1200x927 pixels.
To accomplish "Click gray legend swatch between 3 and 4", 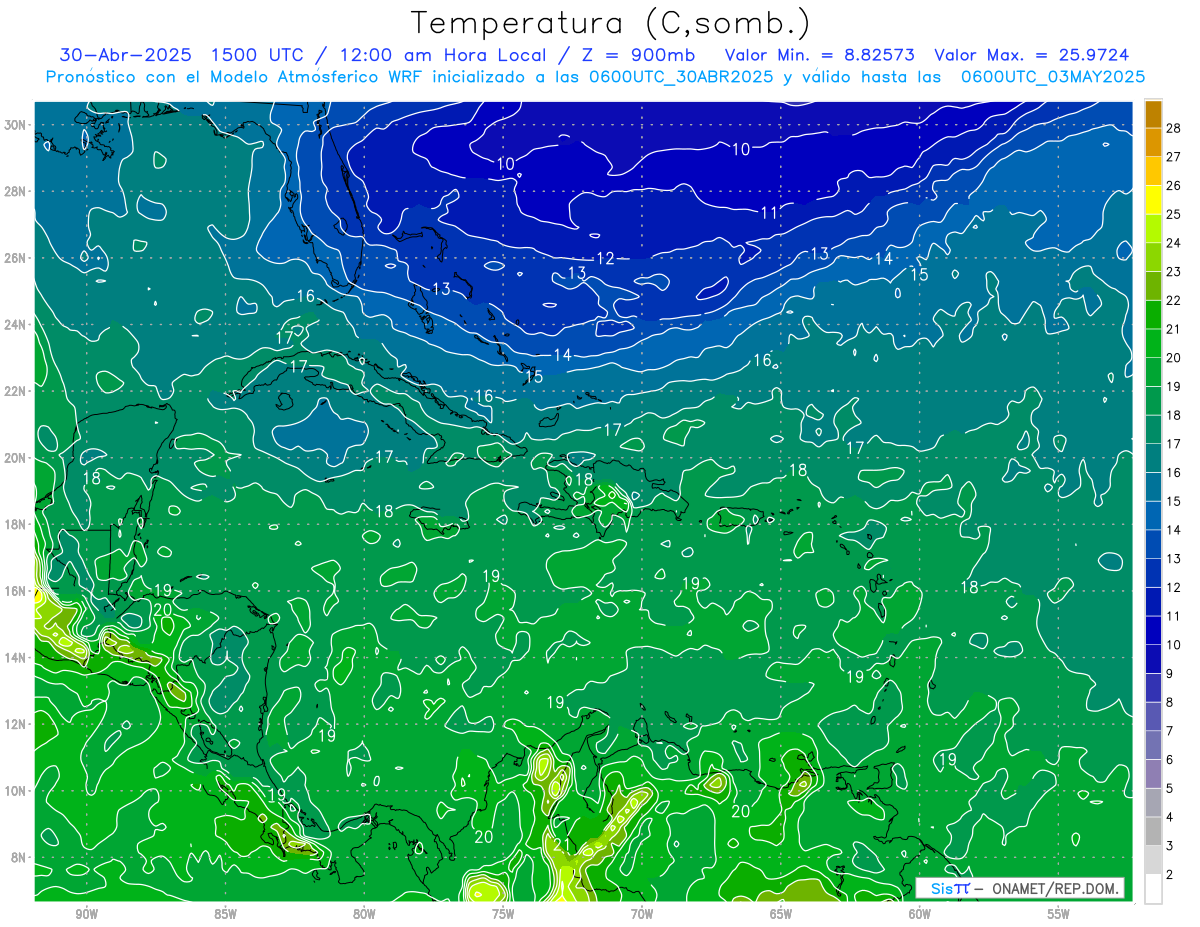I will pos(1153,832).
